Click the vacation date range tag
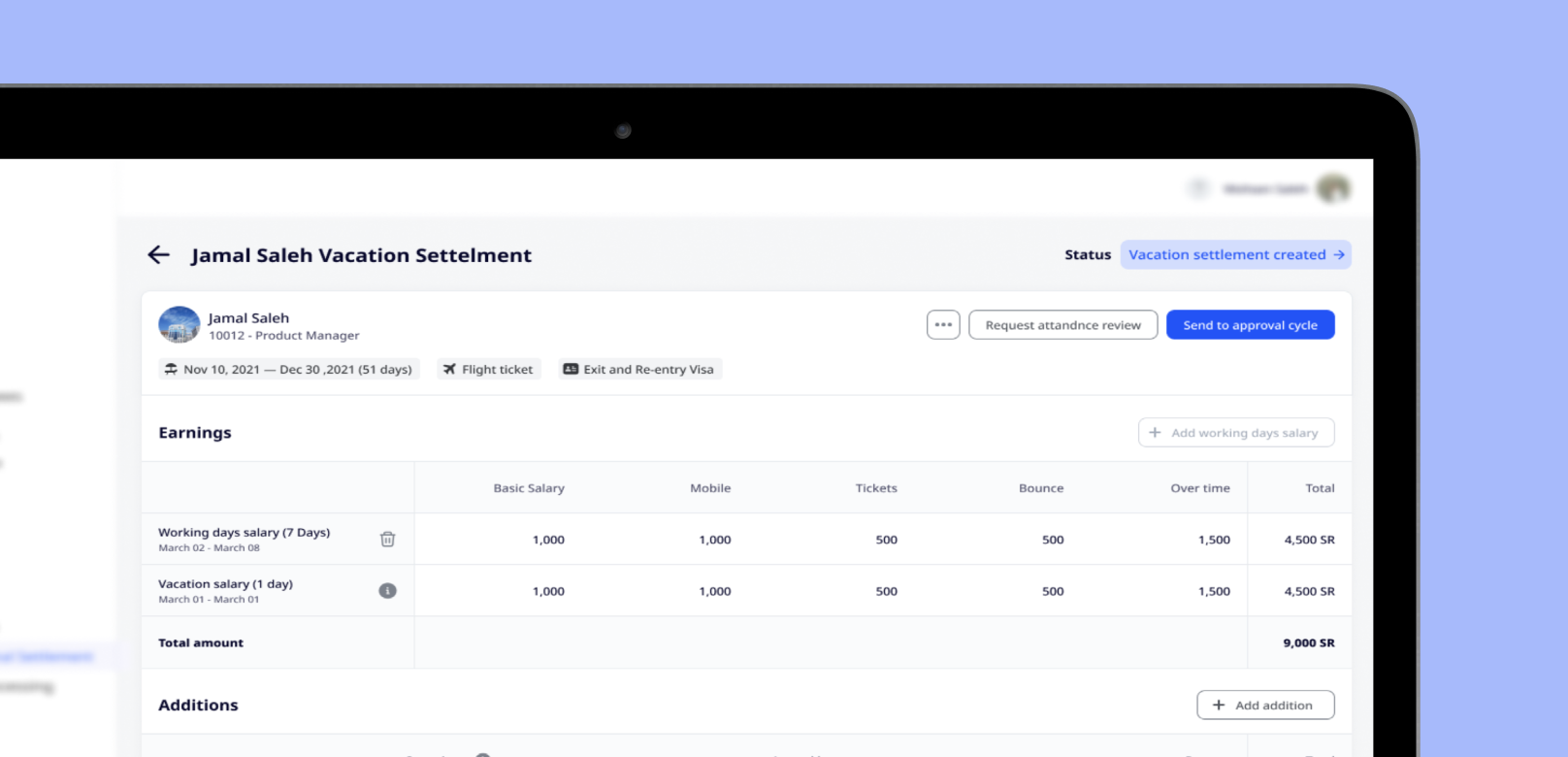 288,370
